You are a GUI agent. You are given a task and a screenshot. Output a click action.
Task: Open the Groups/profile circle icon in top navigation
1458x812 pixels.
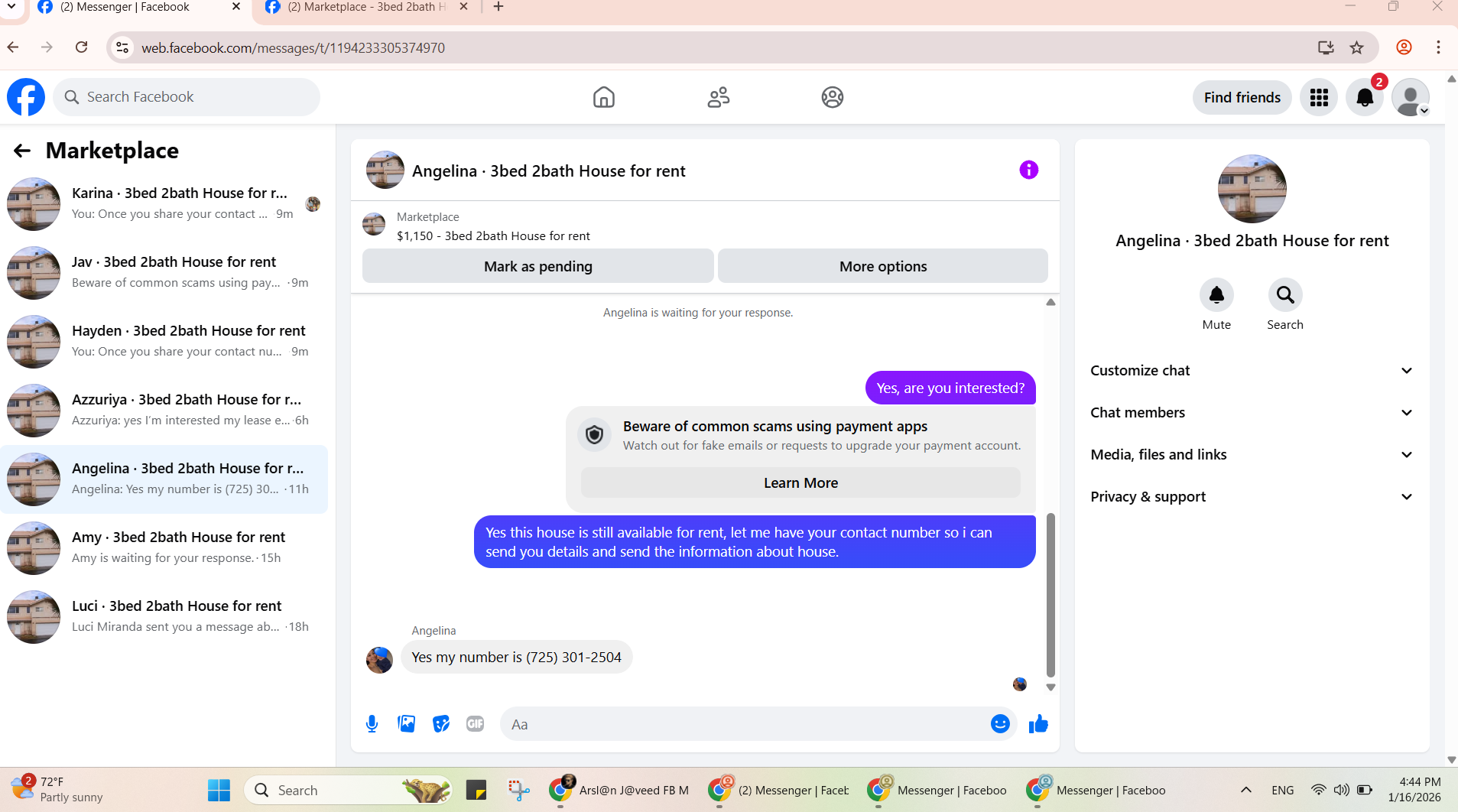pyautogui.click(x=832, y=97)
